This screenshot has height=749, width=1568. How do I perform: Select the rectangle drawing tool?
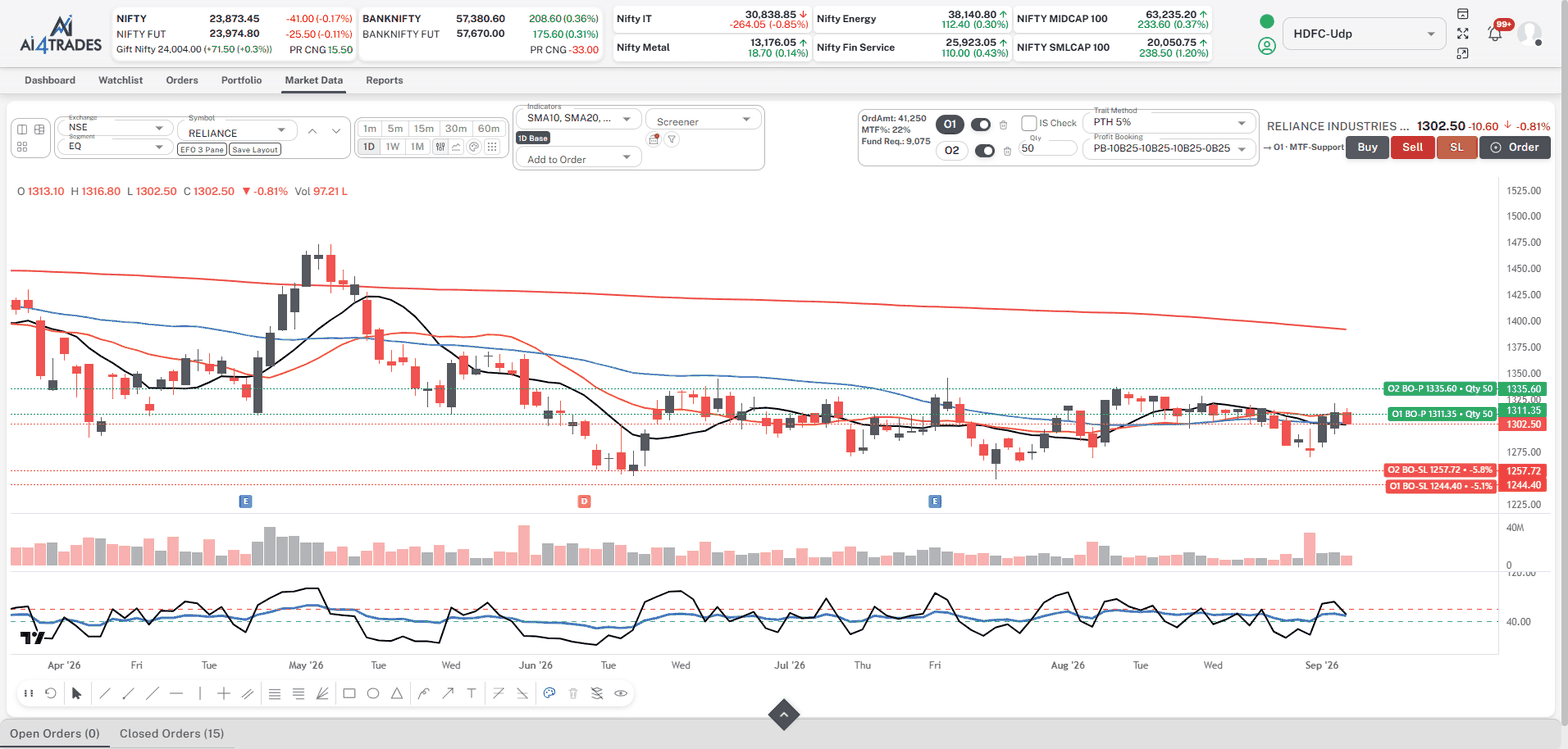click(x=349, y=693)
